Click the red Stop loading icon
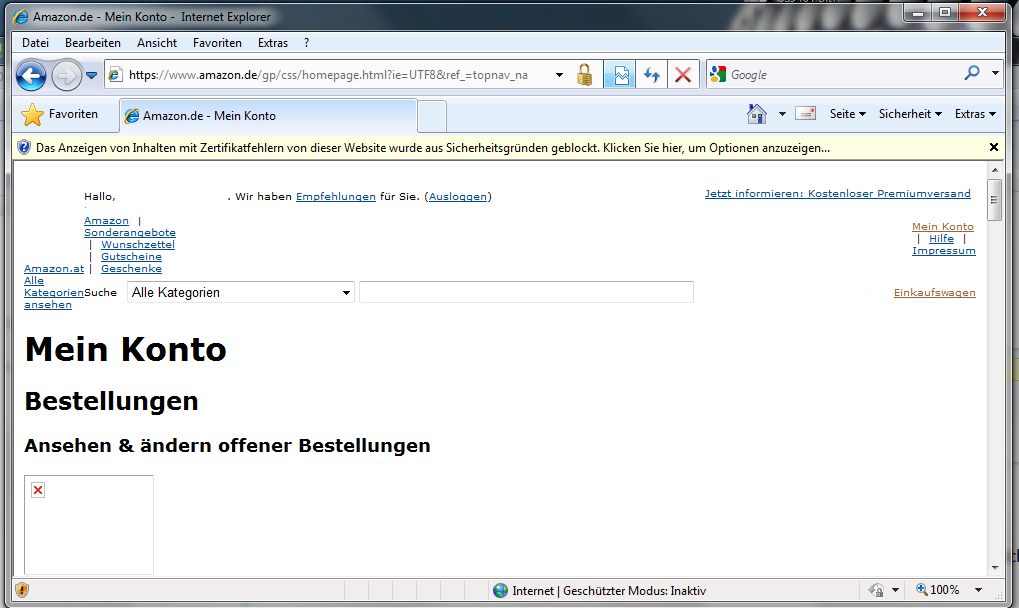 682,75
